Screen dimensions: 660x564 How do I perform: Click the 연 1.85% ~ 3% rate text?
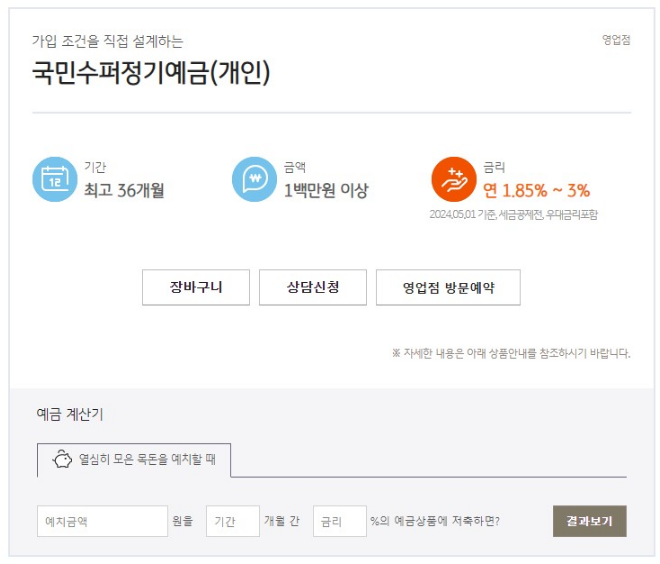(536, 190)
